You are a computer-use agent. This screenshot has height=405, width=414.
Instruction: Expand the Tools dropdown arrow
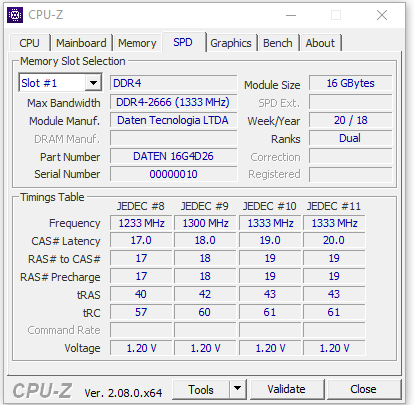coord(237,389)
